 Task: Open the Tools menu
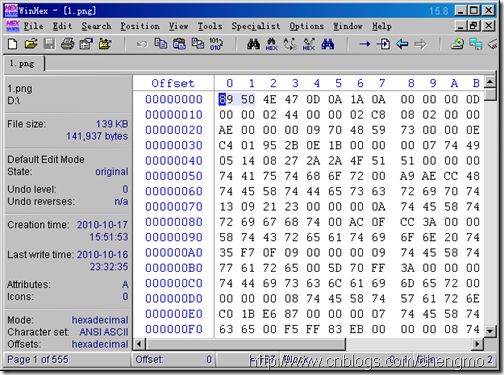click(x=210, y=26)
